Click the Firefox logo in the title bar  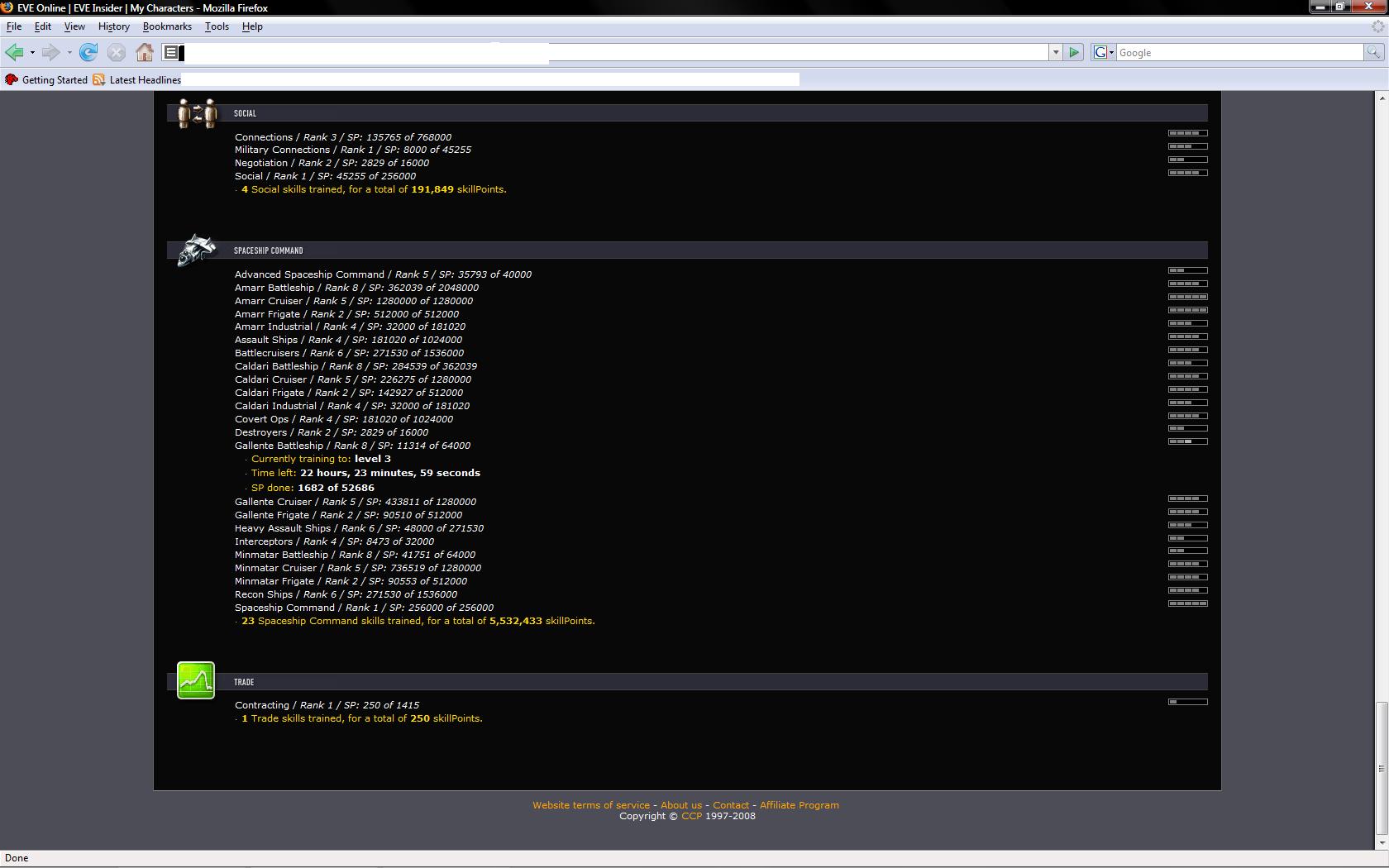point(7,7)
